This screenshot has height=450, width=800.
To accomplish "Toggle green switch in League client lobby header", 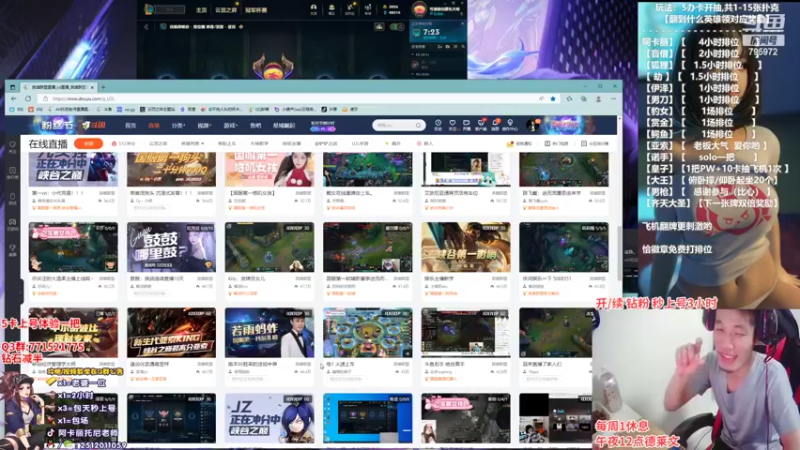I will 396,27.
